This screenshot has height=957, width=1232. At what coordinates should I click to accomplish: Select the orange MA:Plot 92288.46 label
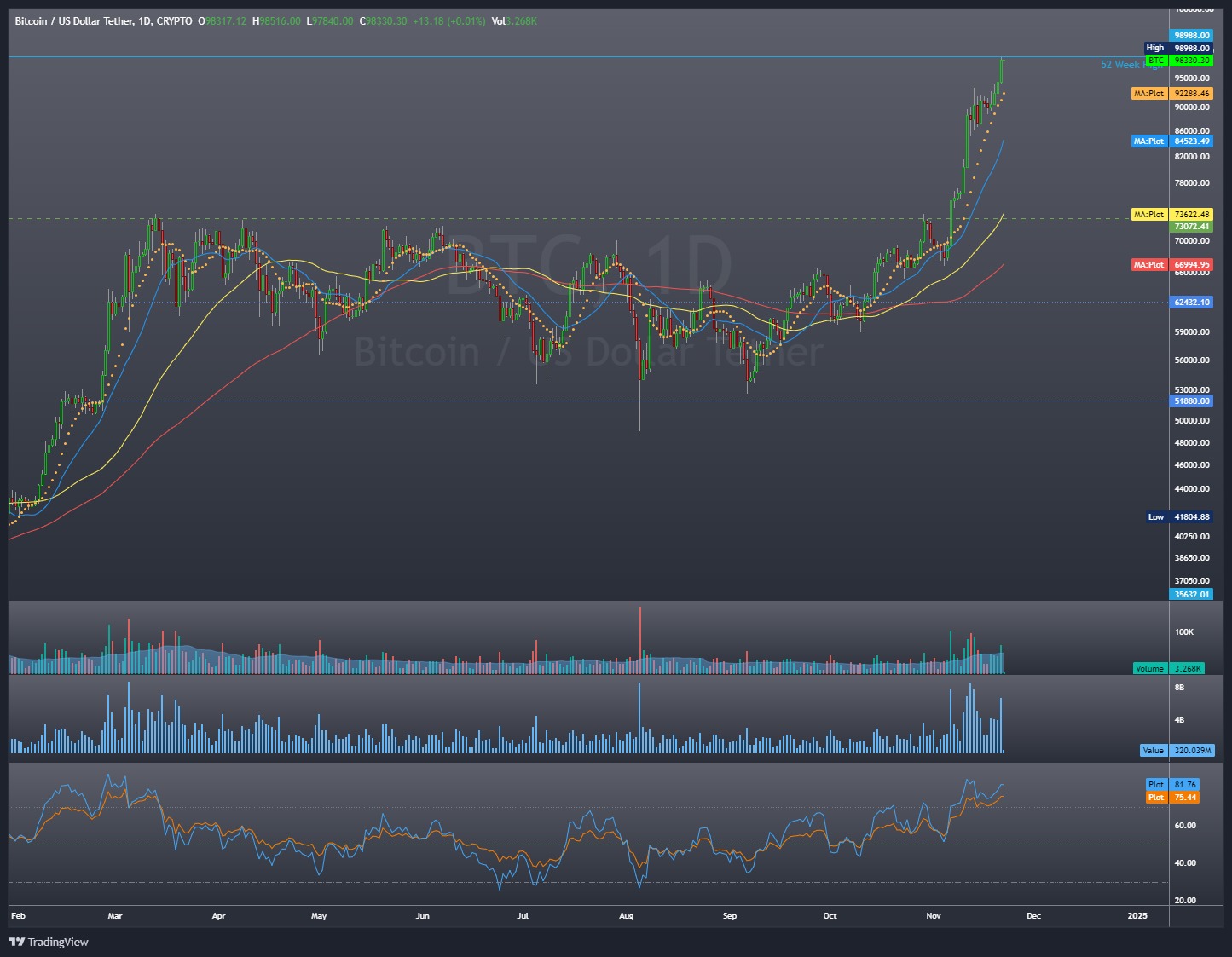(x=1171, y=94)
